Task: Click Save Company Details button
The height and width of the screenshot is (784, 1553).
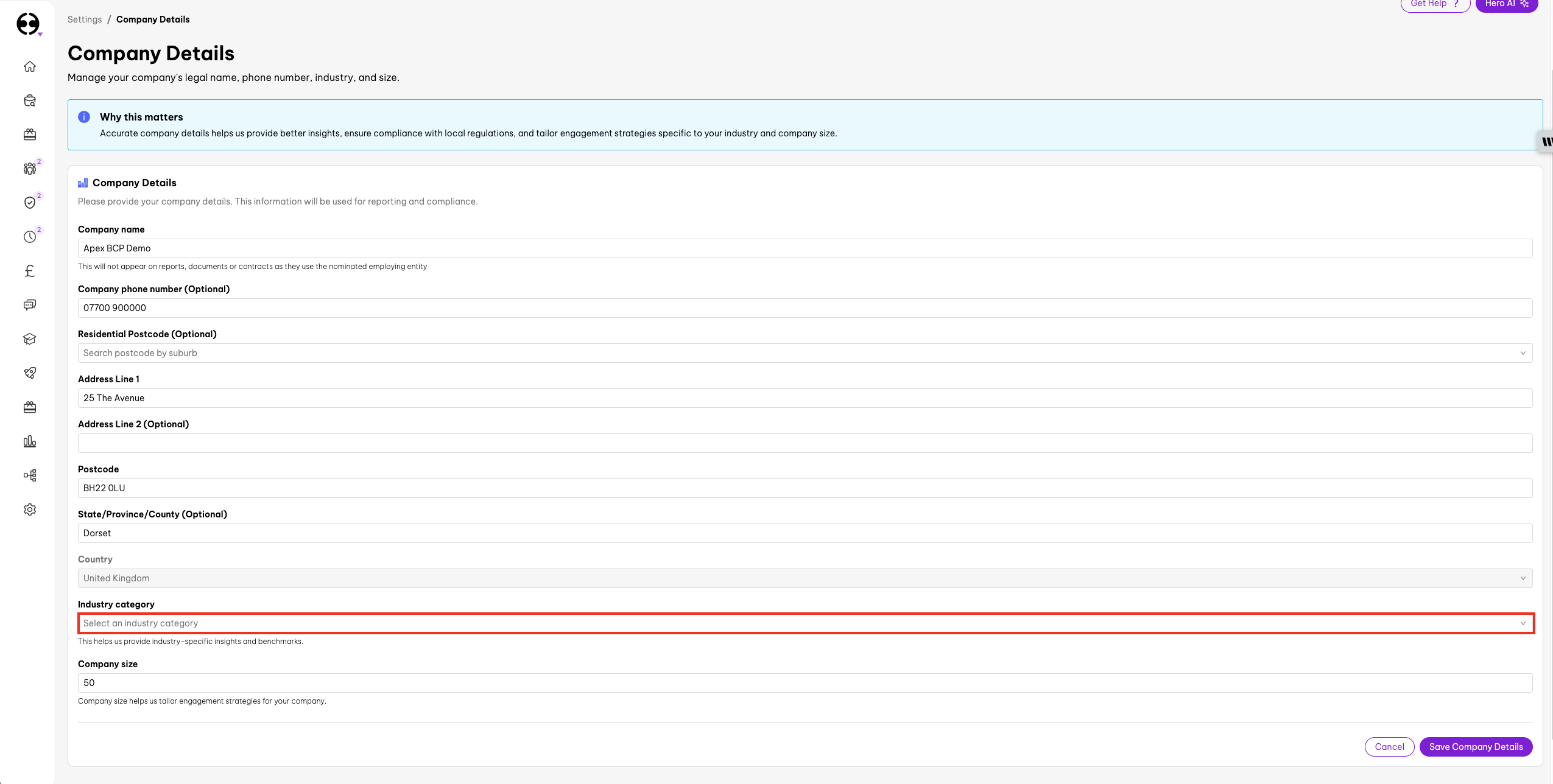Action: pos(1475,747)
